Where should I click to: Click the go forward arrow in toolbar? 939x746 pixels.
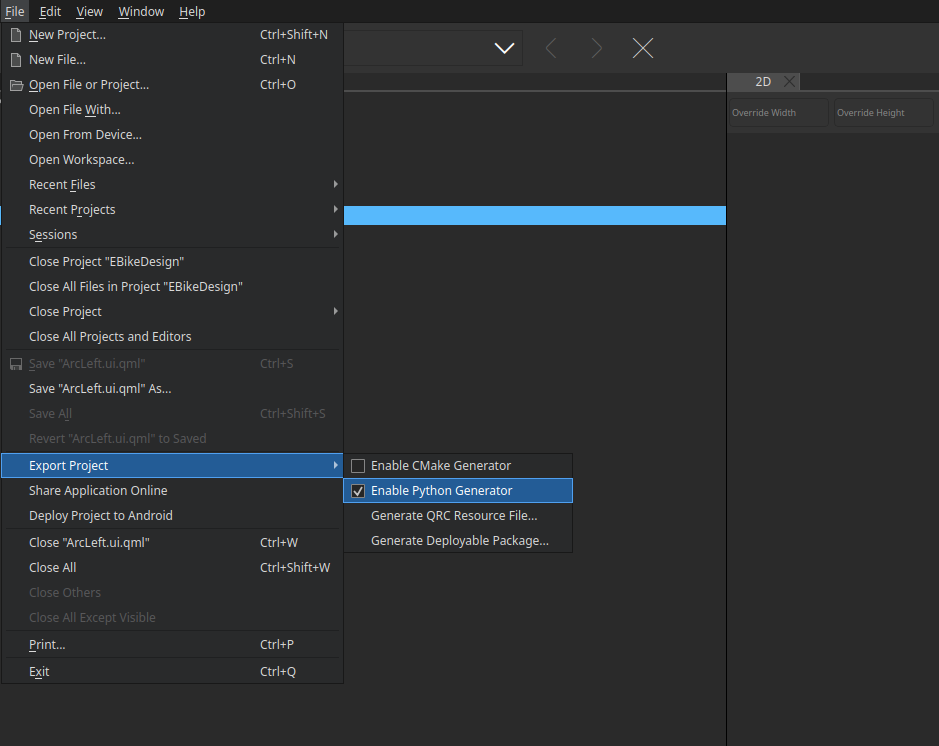(597, 48)
